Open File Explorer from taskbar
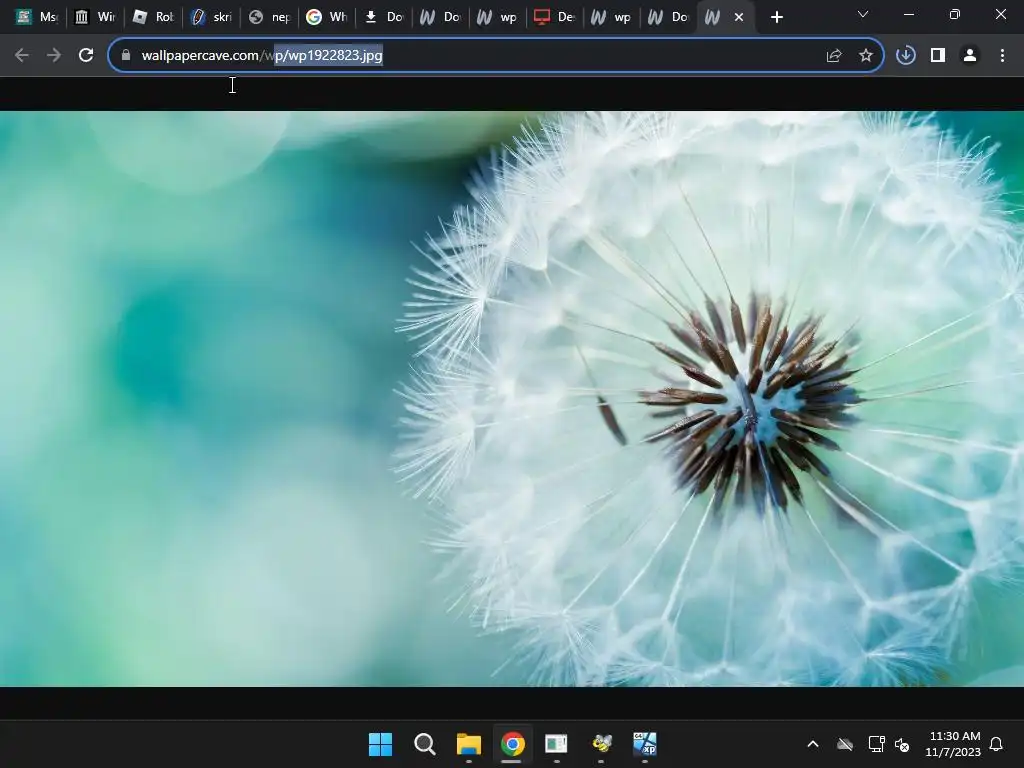The width and height of the screenshot is (1024, 768). point(468,744)
